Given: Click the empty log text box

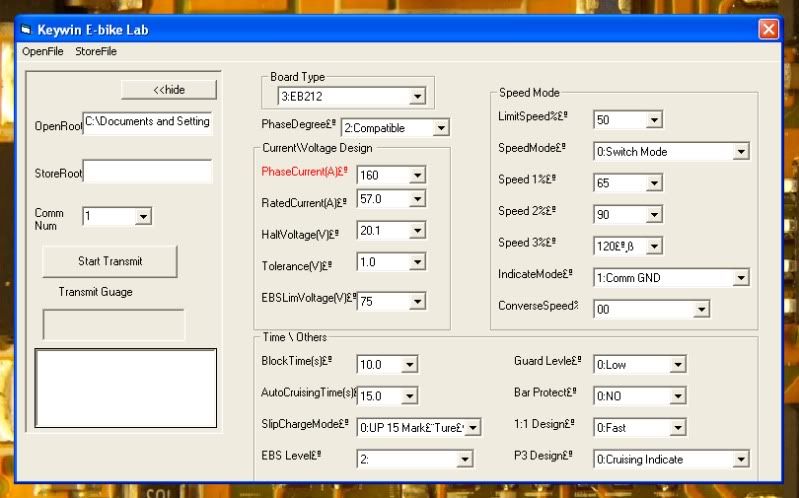Looking at the screenshot, I should pyautogui.click(x=126, y=388).
